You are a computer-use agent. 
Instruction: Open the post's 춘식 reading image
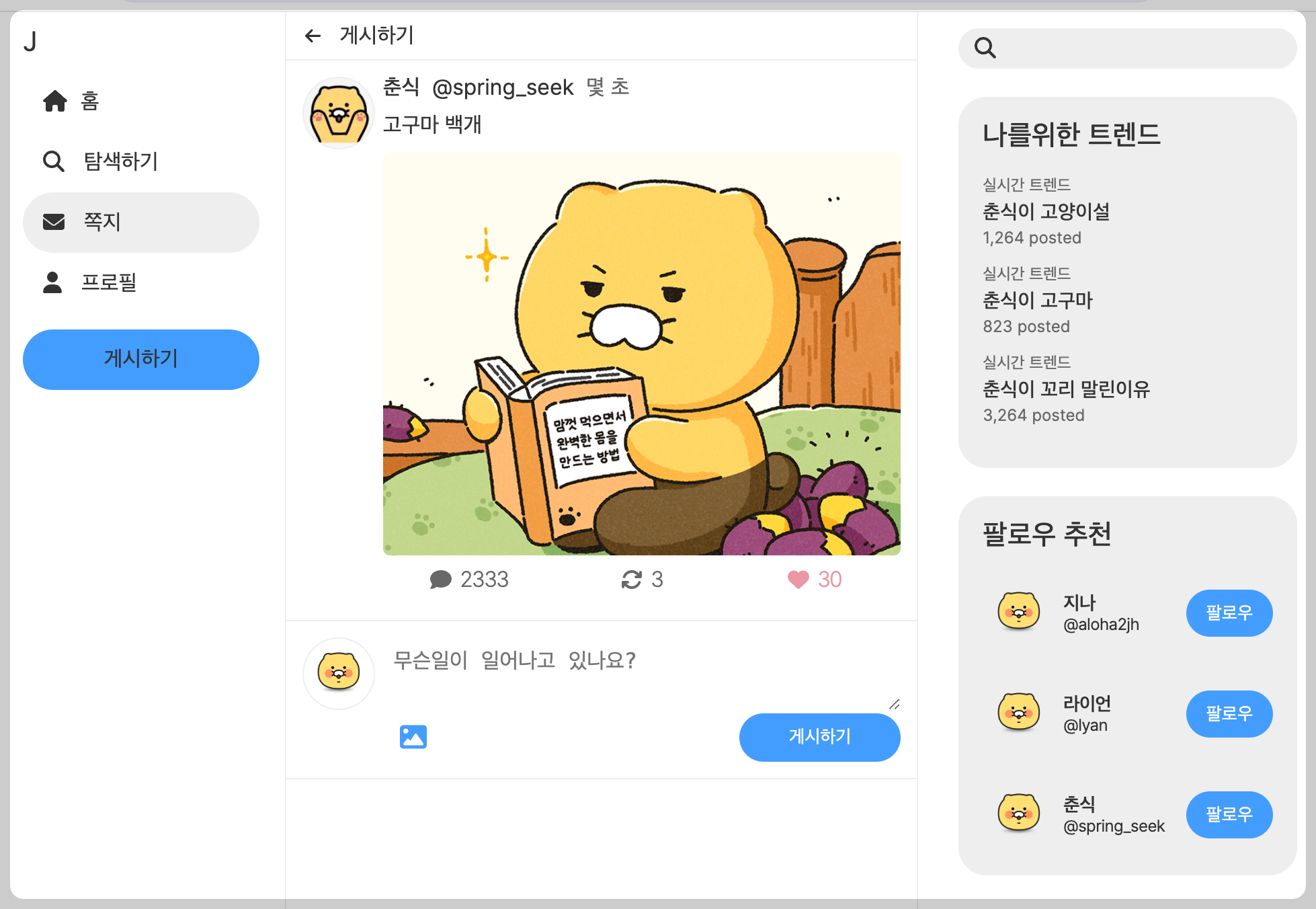[x=641, y=354]
